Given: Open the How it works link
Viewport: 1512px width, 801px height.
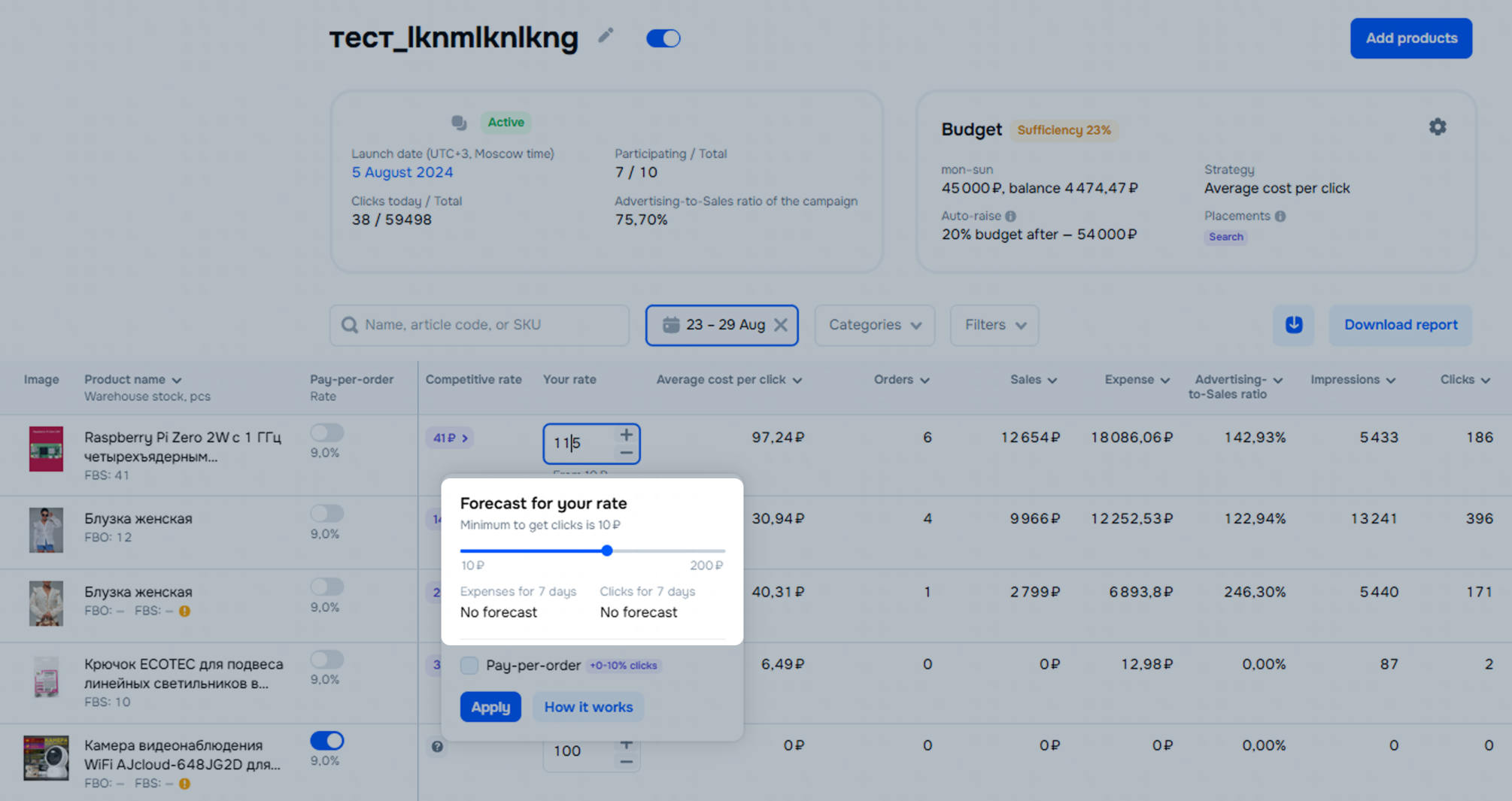Looking at the screenshot, I should click(x=588, y=707).
